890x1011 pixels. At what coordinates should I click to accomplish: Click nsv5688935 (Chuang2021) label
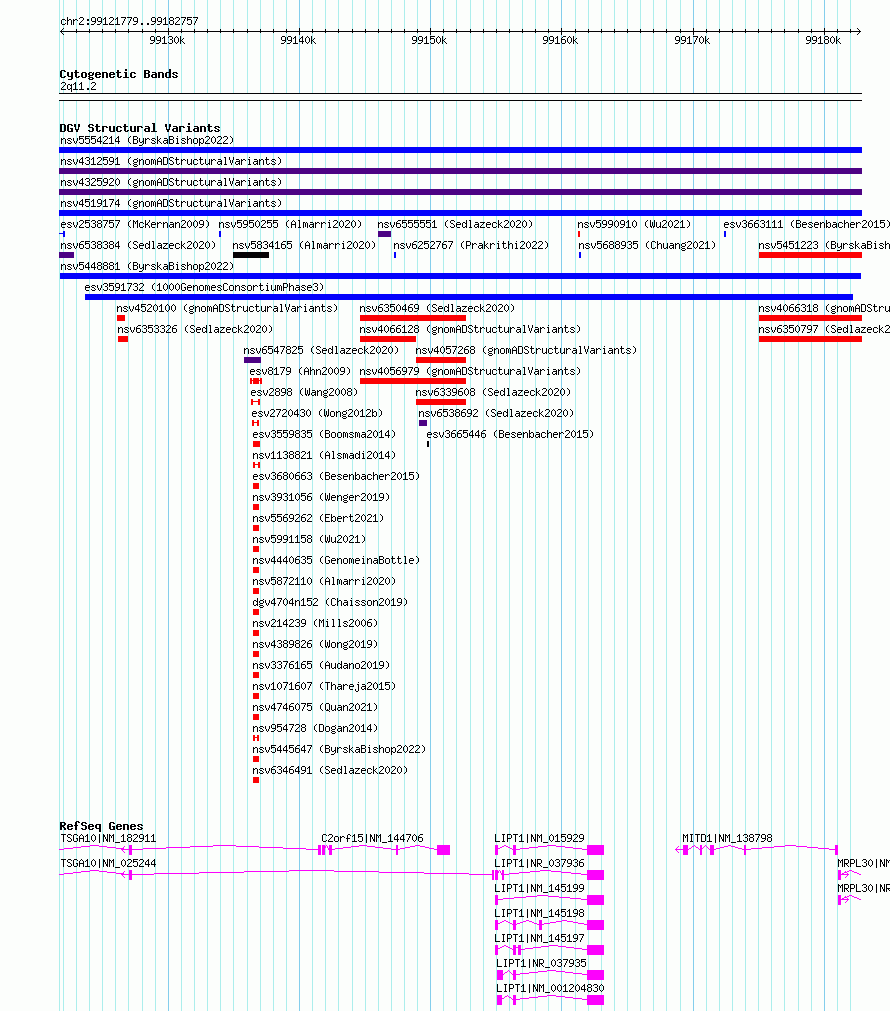point(647,245)
